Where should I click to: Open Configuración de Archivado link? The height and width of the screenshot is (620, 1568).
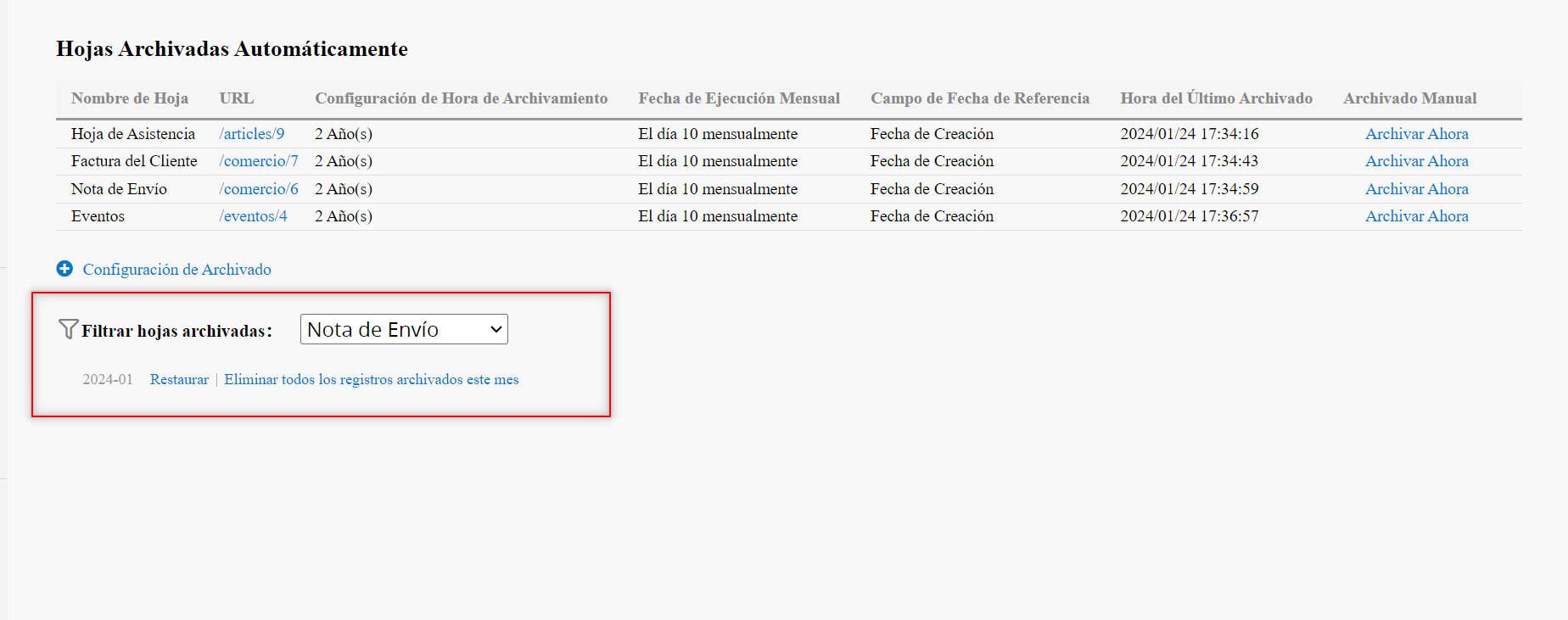(176, 270)
